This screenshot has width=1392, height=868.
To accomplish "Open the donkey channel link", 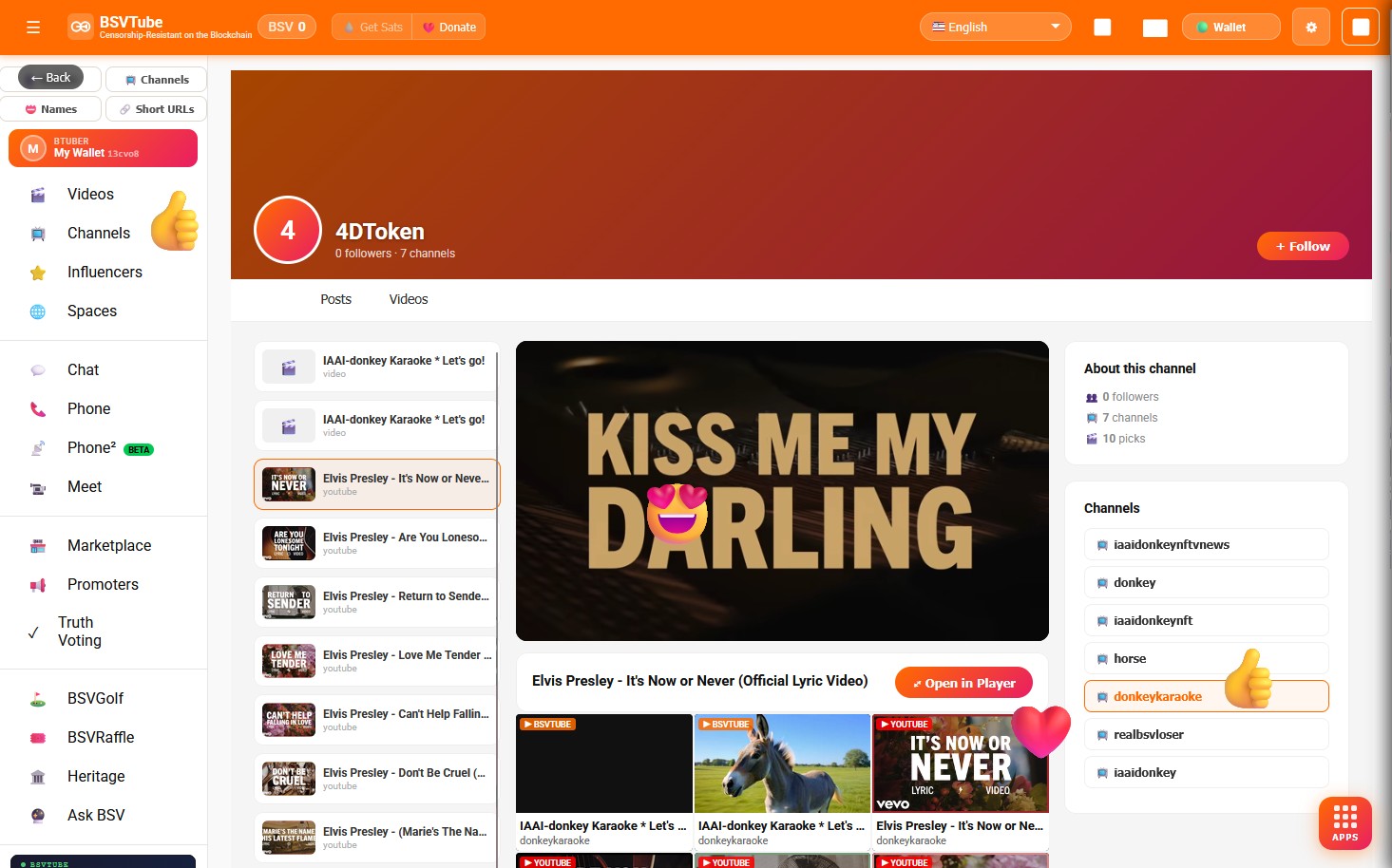I will point(1206,583).
